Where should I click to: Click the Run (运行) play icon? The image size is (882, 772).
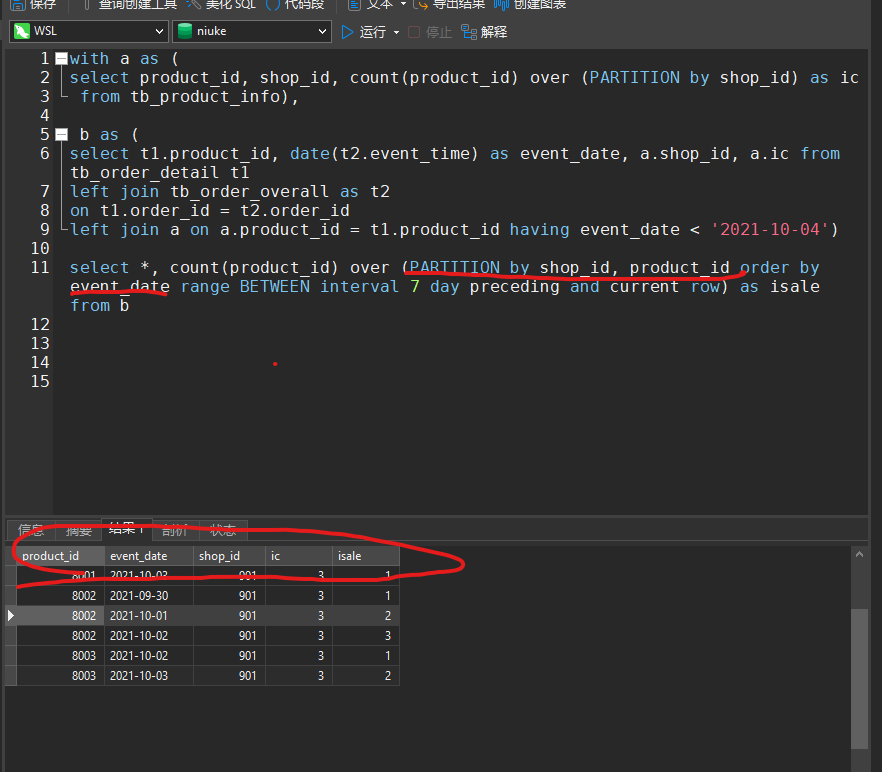348,32
